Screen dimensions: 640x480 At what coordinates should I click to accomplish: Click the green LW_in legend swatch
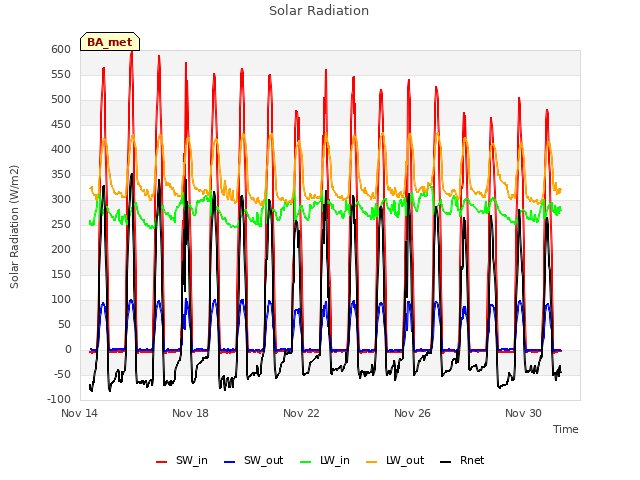[x=306, y=462]
